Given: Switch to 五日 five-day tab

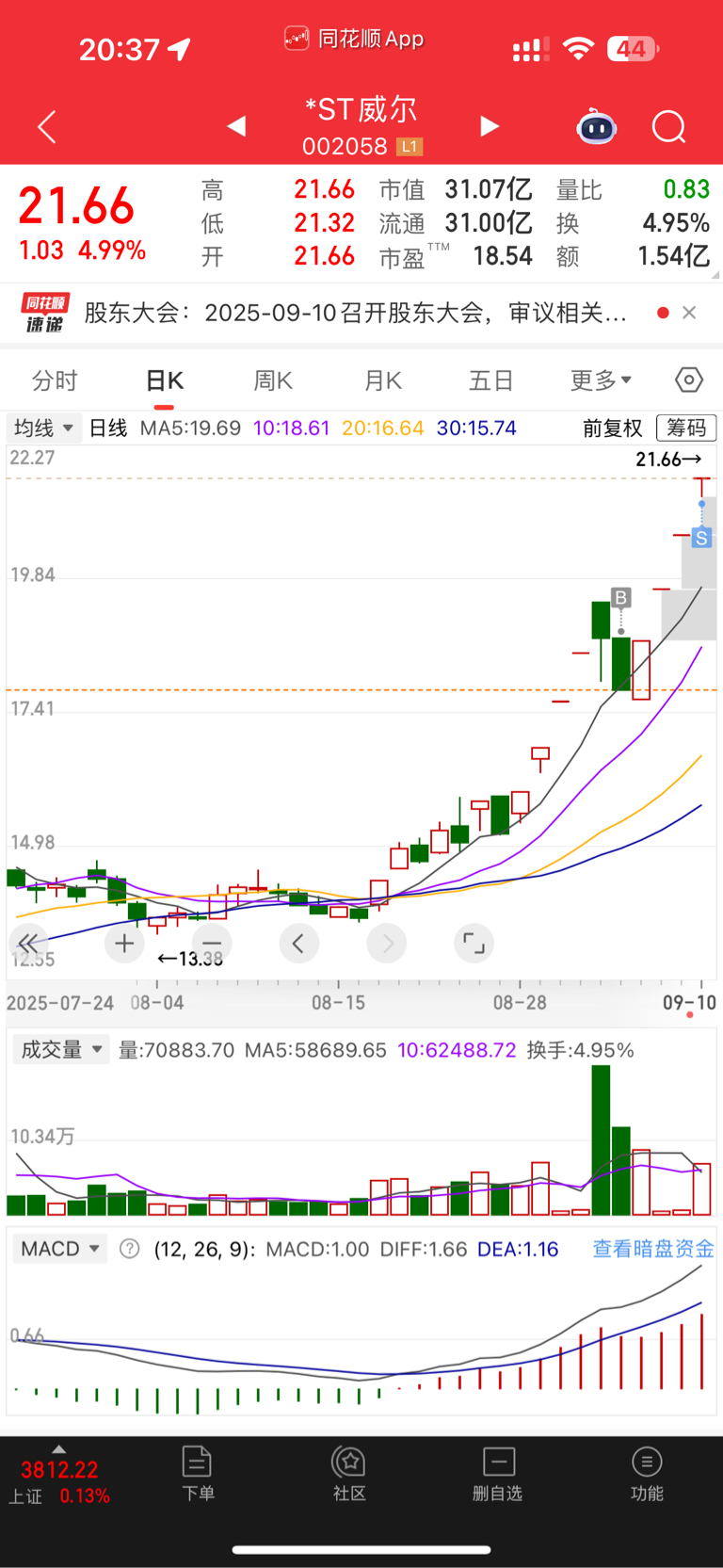Looking at the screenshot, I should tap(490, 380).
